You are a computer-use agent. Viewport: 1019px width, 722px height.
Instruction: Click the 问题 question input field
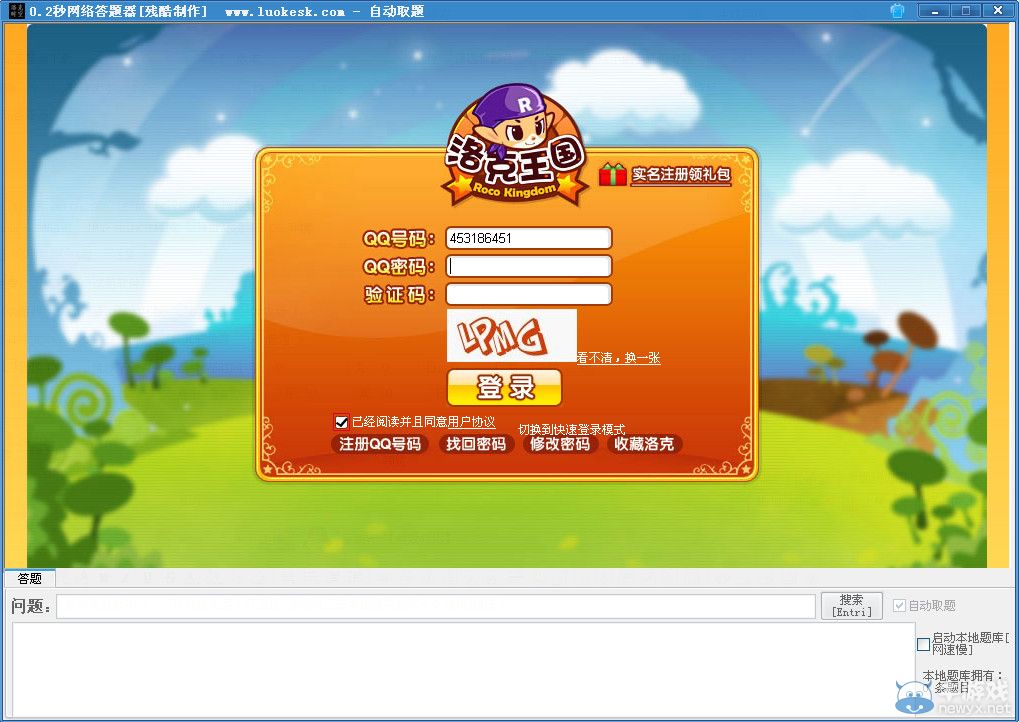coord(435,606)
